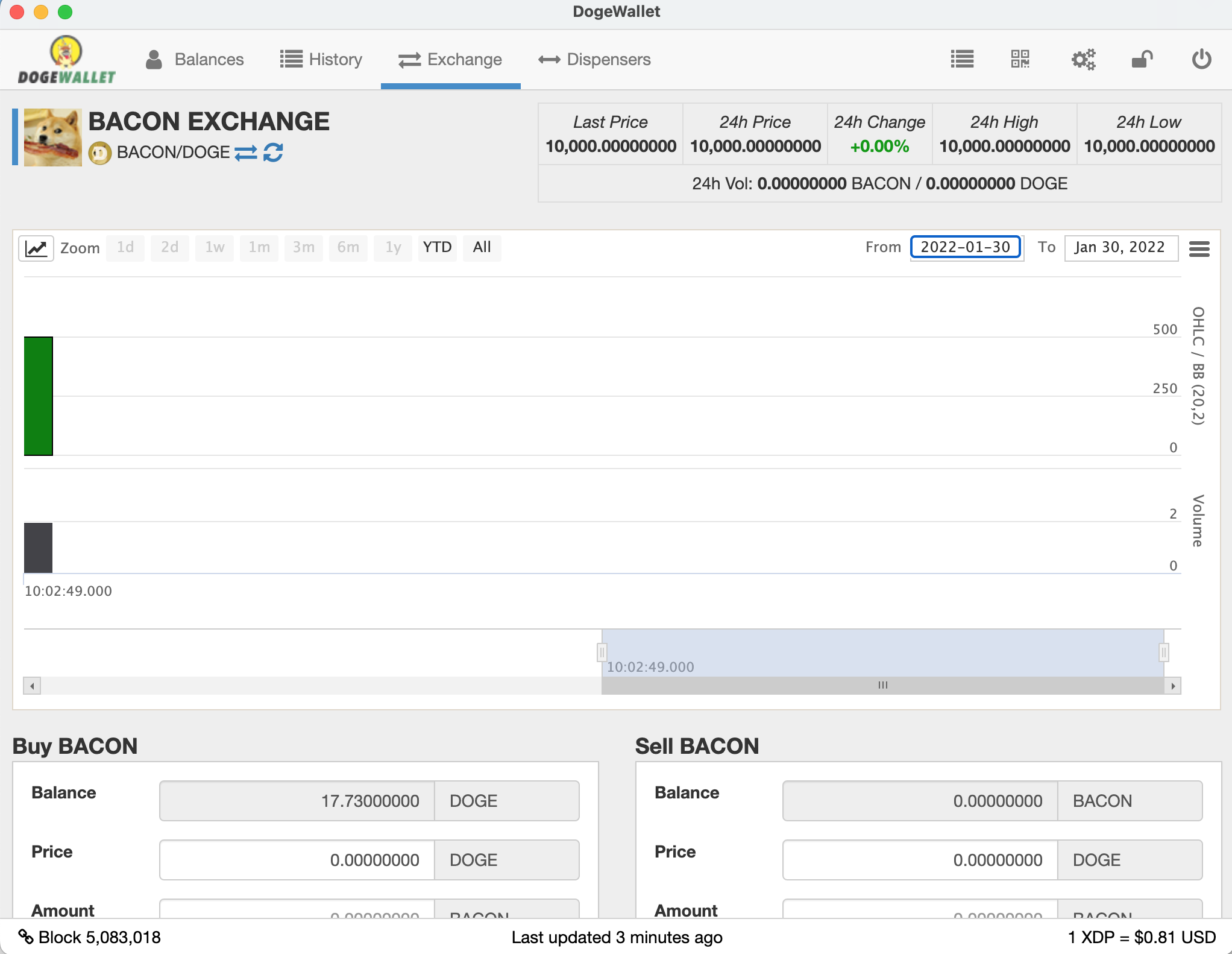Open the Dispensers tab

pos(594,60)
